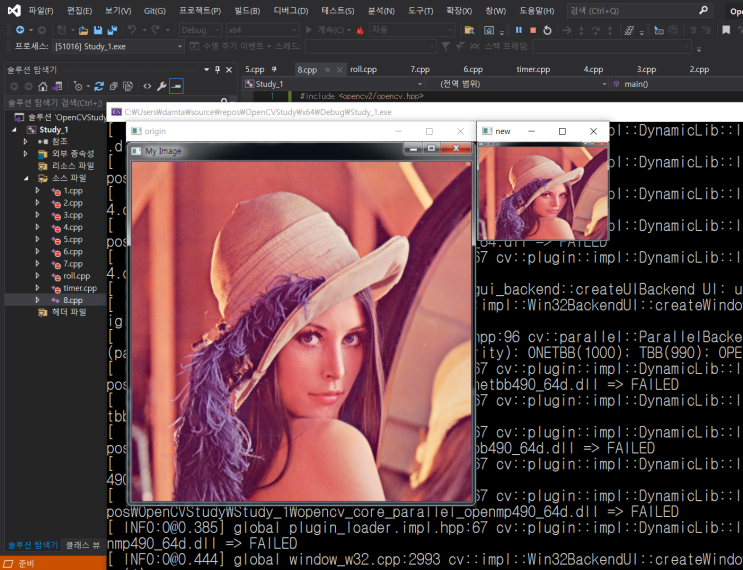This screenshot has height=570, width=743.
Task: Click the Hot Reload flame icon
Action: pos(360,30)
